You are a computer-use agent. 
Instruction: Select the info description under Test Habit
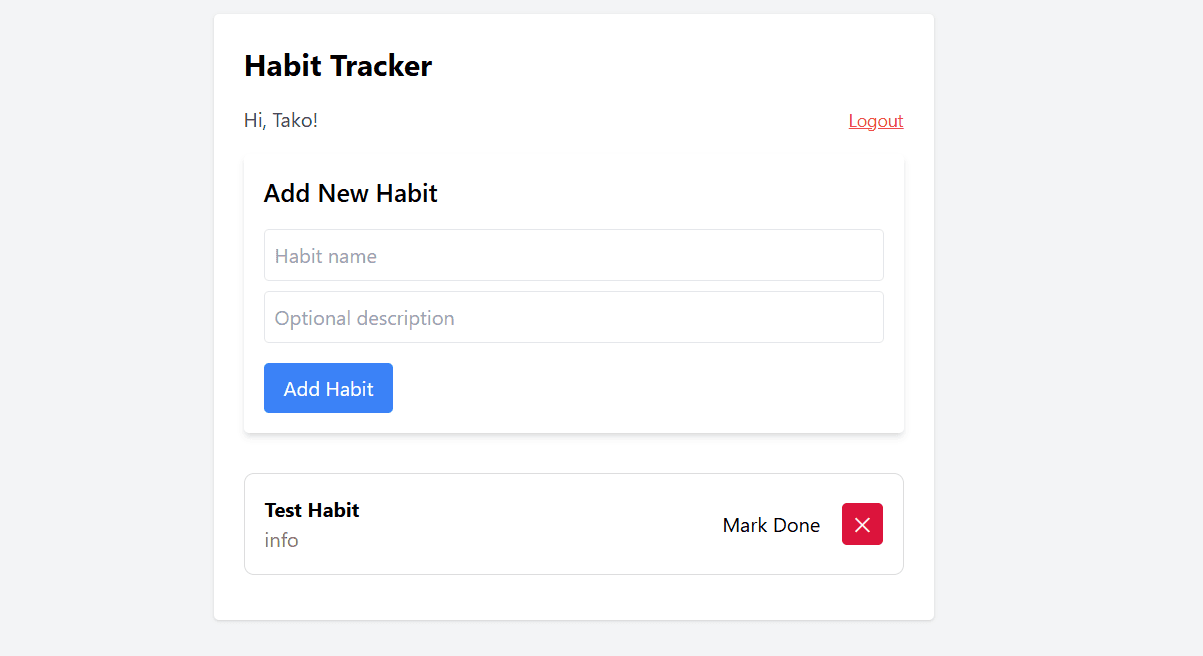[281, 540]
